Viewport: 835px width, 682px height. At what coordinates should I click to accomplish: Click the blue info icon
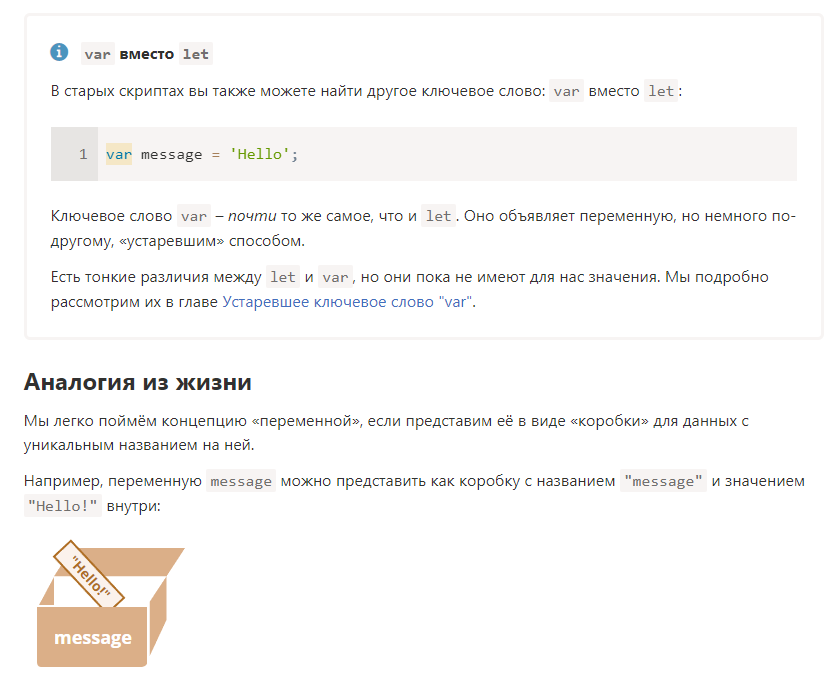point(59,52)
